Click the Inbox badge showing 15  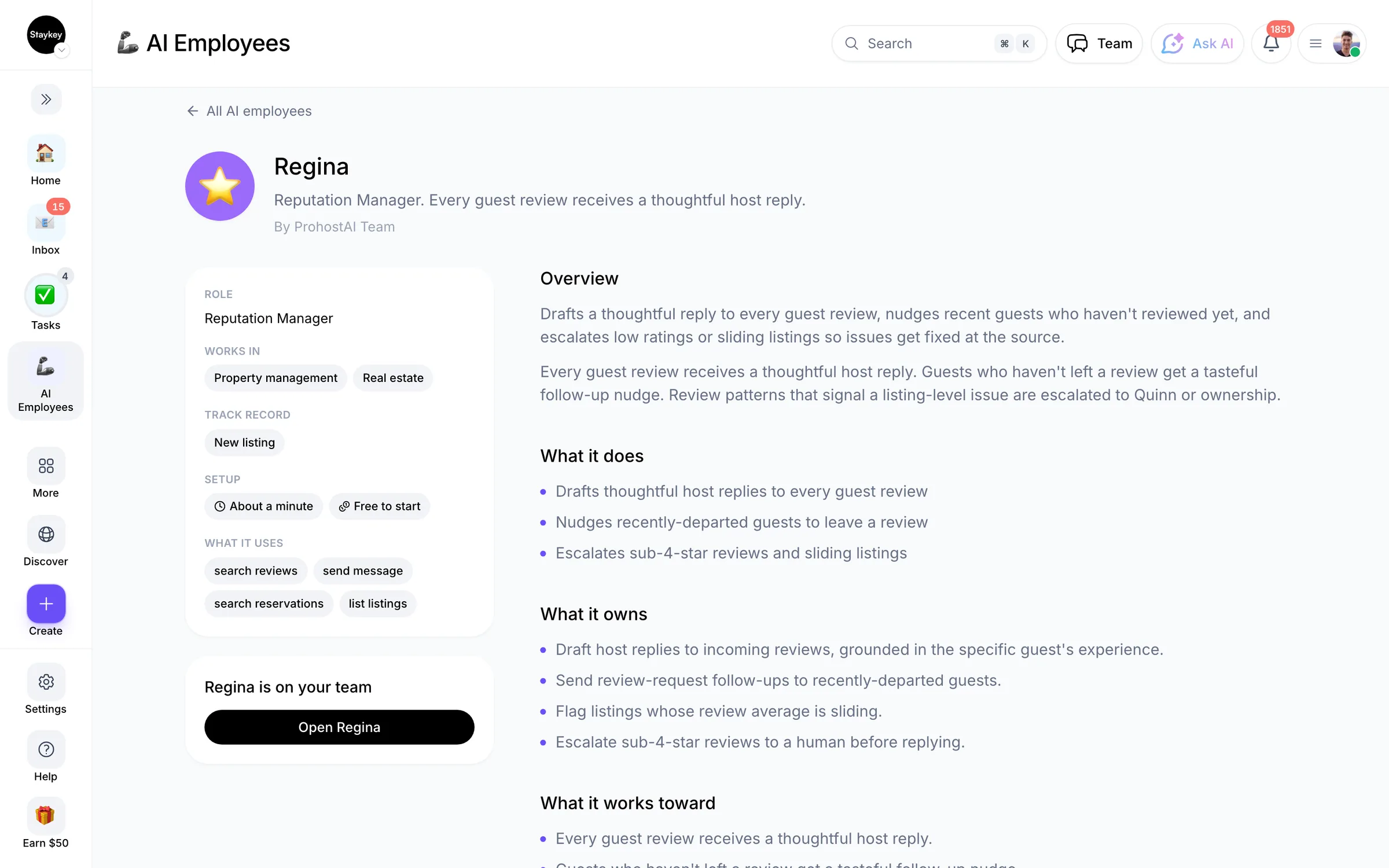click(x=58, y=207)
